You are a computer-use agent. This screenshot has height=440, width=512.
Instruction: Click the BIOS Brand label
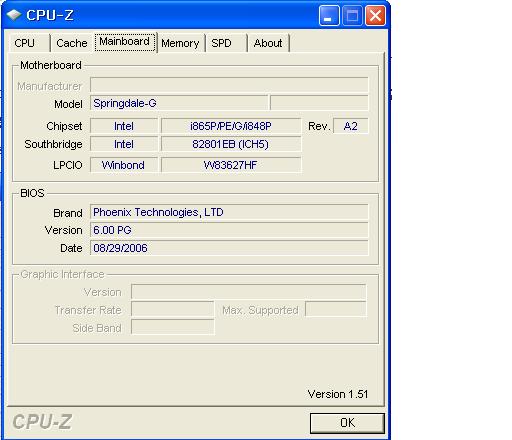(x=68, y=213)
